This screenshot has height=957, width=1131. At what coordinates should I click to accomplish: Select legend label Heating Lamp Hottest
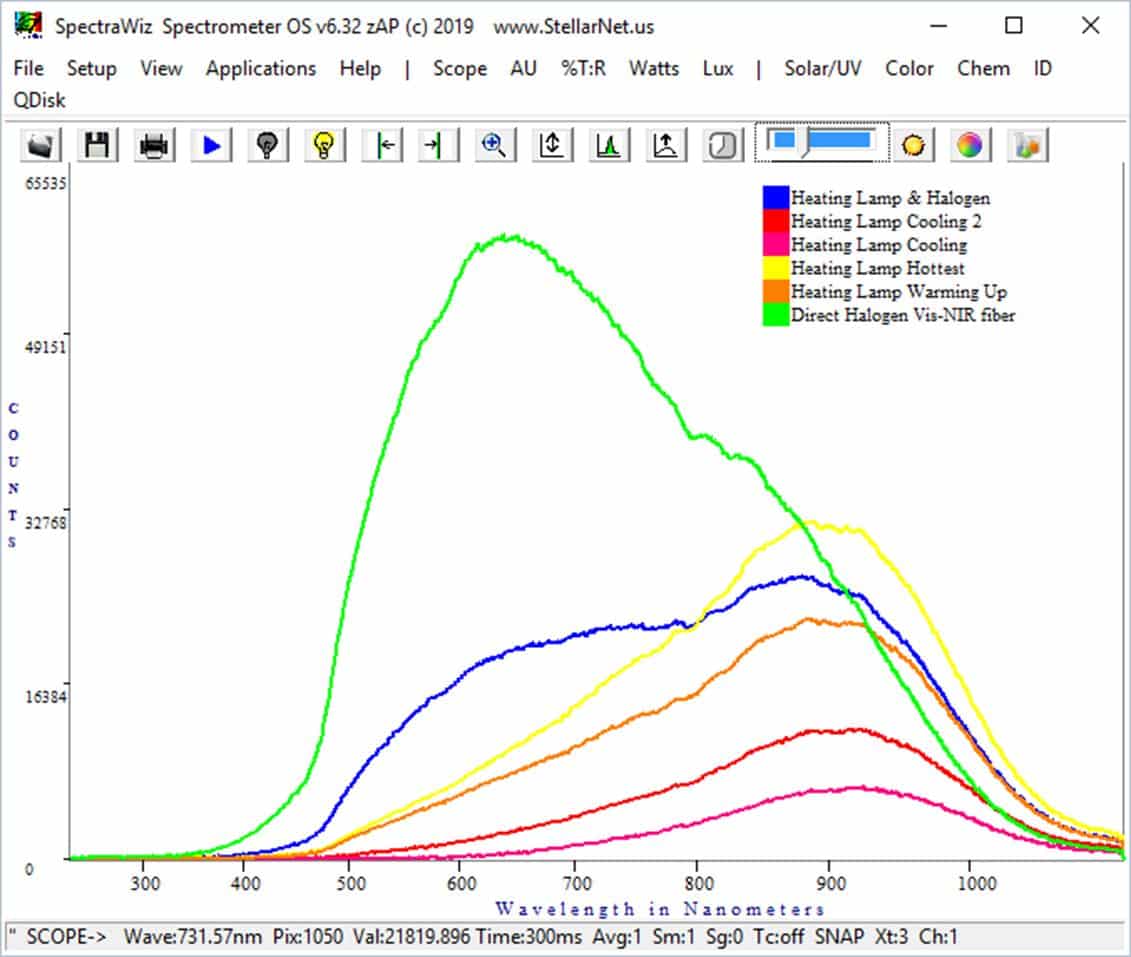click(x=878, y=268)
